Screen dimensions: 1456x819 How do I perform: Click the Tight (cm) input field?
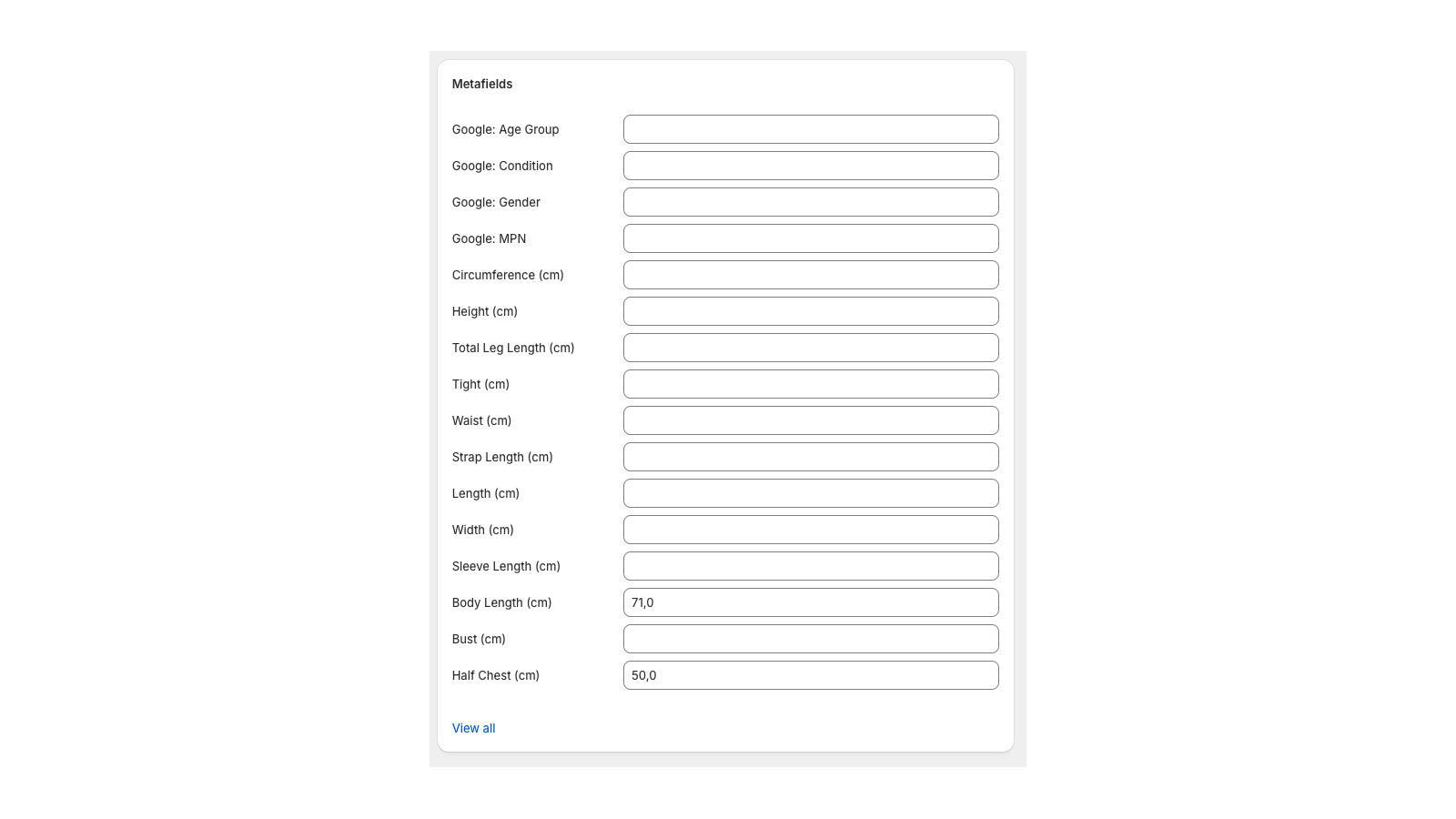click(x=810, y=384)
